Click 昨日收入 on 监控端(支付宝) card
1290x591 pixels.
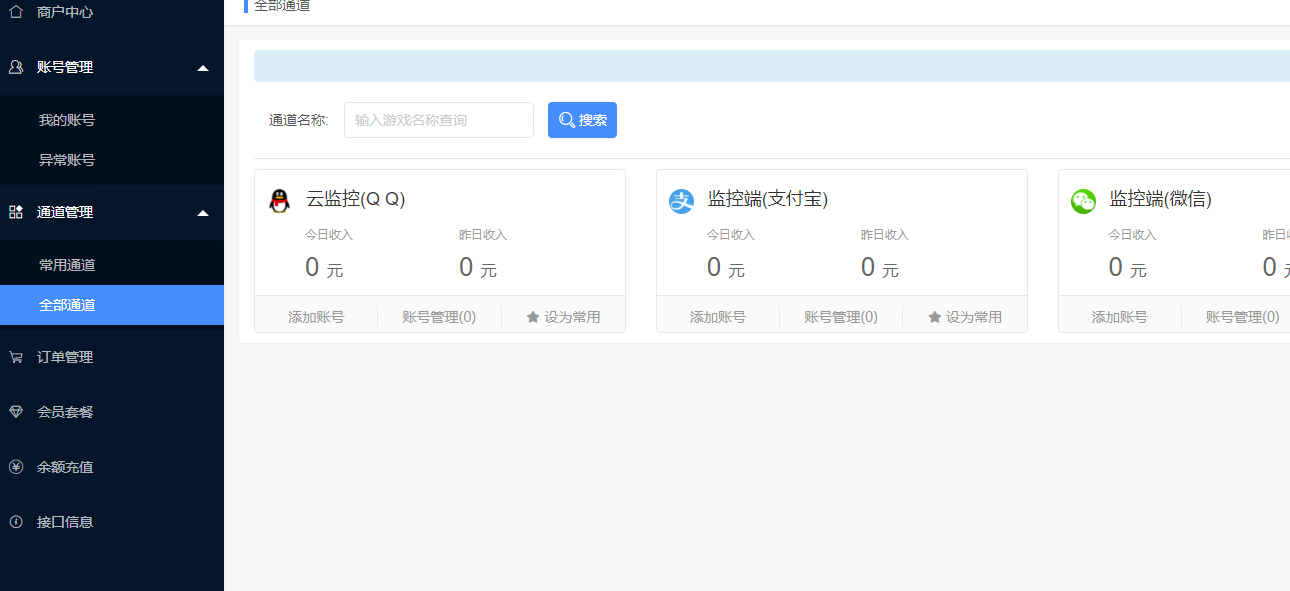click(885, 235)
